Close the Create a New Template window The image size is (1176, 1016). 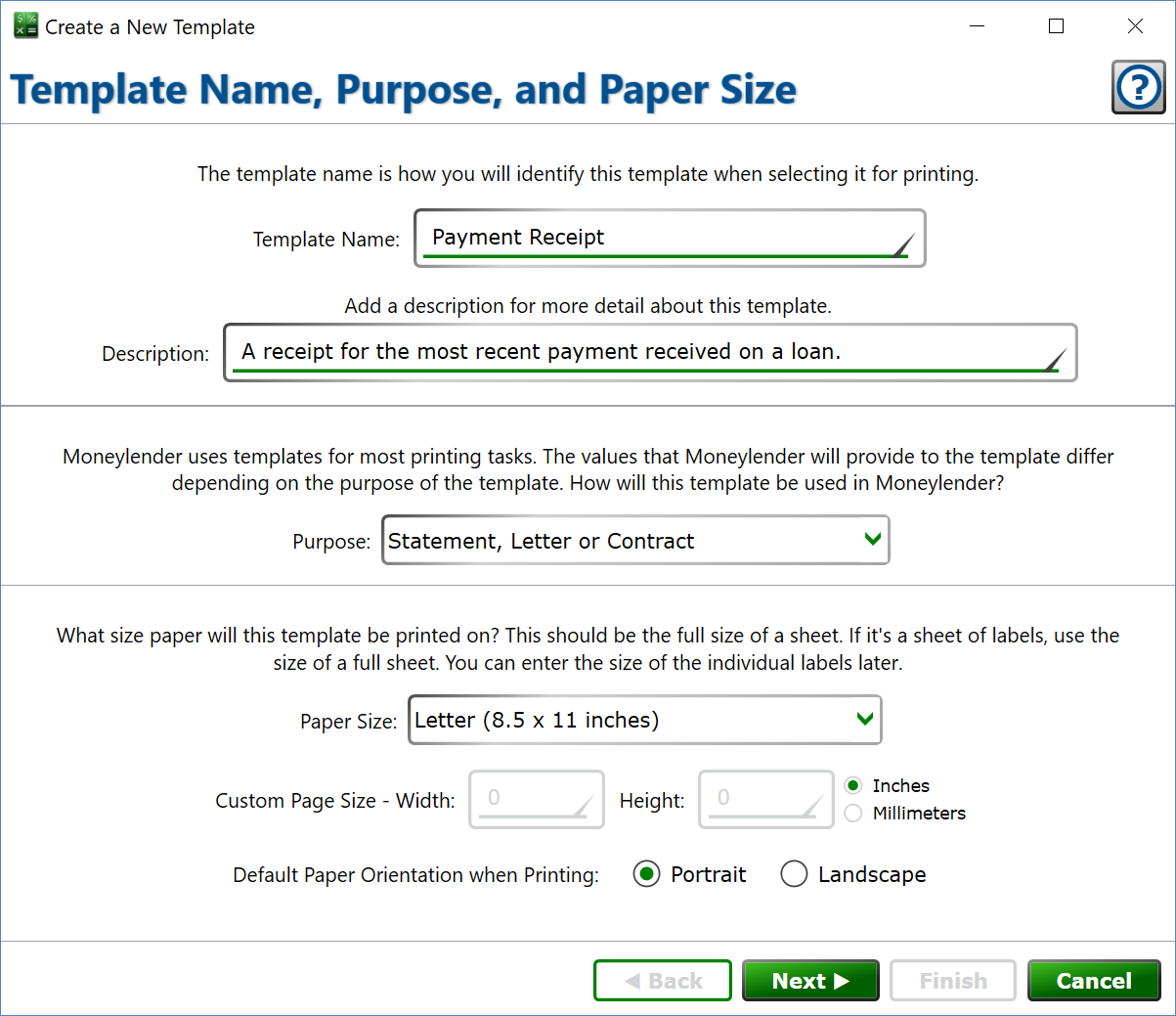tap(1135, 26)
